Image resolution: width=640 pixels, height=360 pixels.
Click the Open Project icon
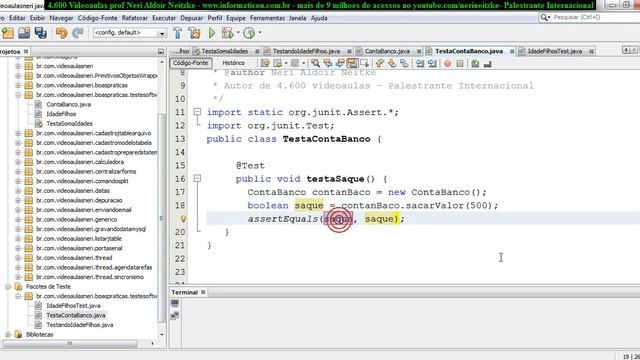(x=24, y=33)
